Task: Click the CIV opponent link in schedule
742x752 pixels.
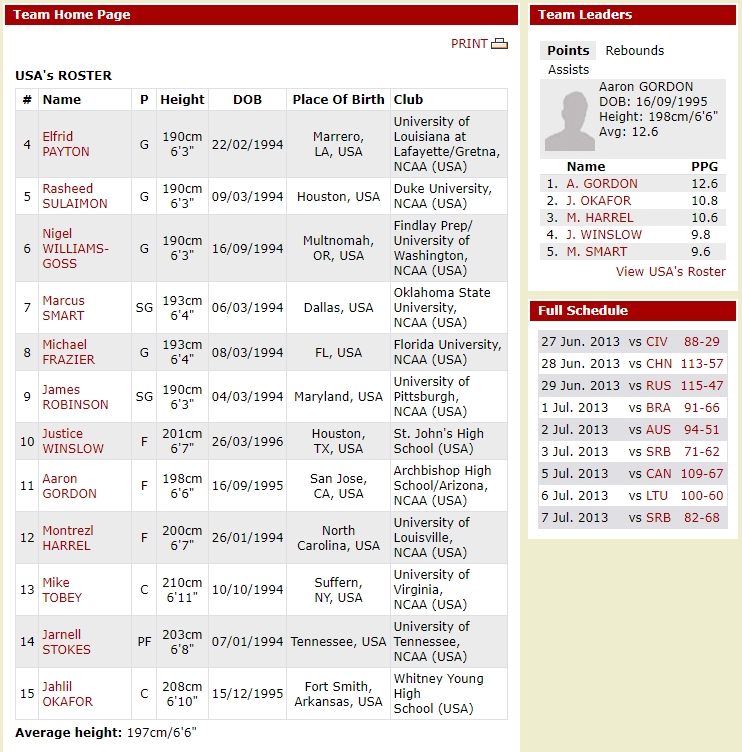Action: 656,342
